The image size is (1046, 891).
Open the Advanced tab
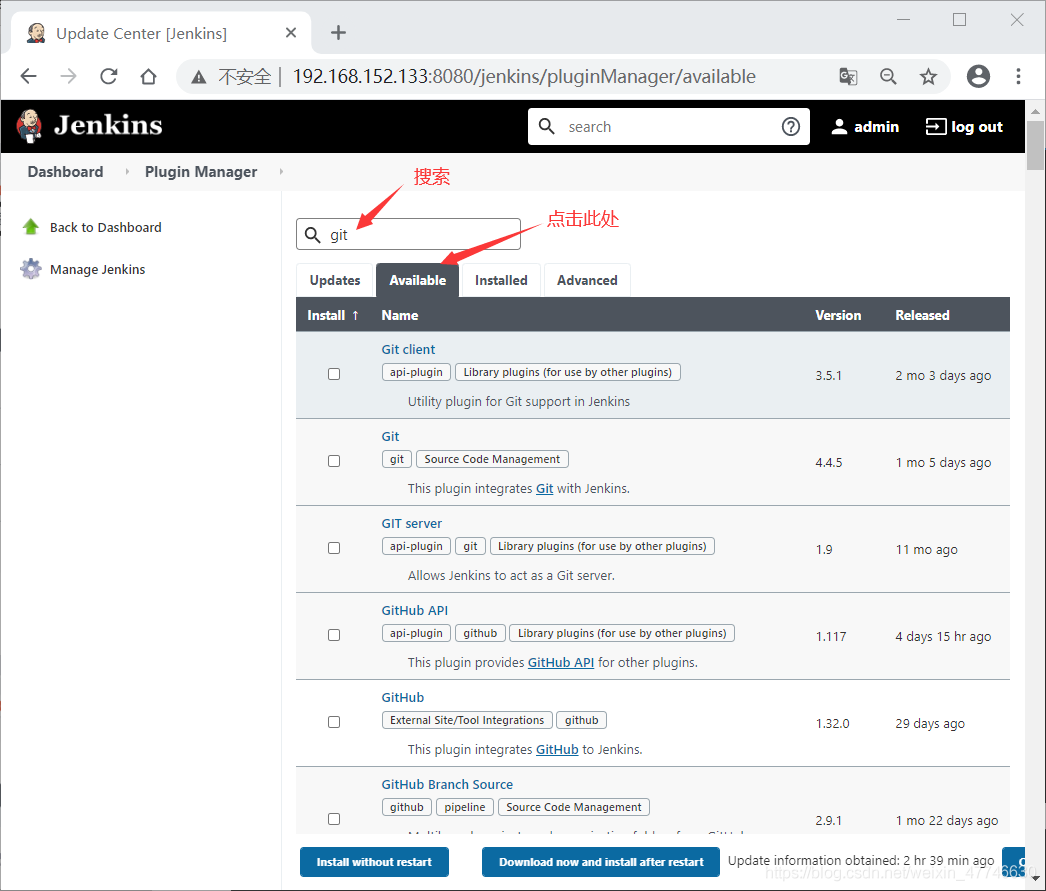point(587,280)
